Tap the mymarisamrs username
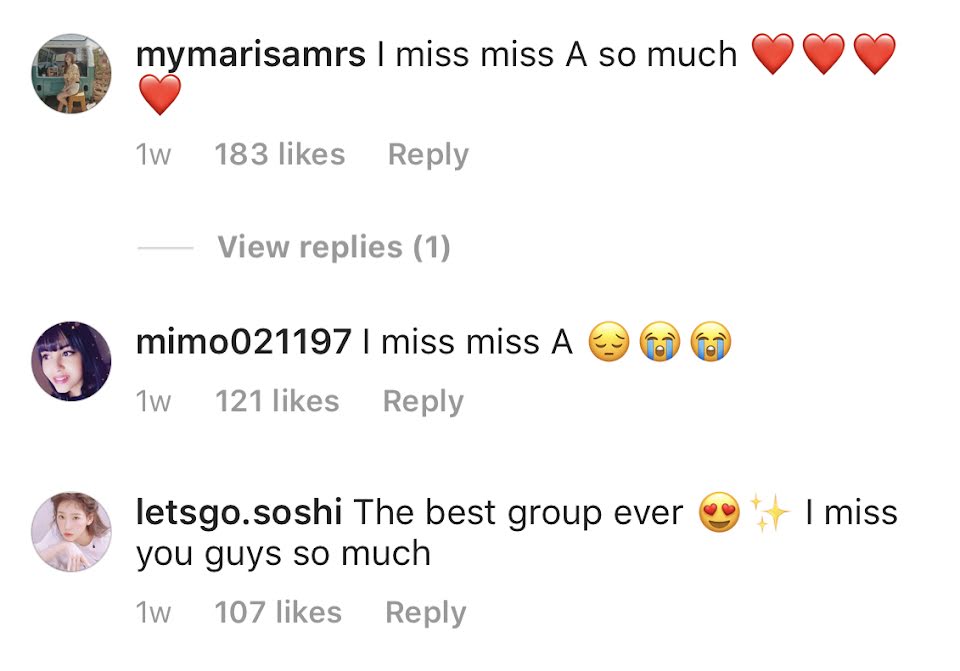Screen dimensions: 960x671 (250, 56)
